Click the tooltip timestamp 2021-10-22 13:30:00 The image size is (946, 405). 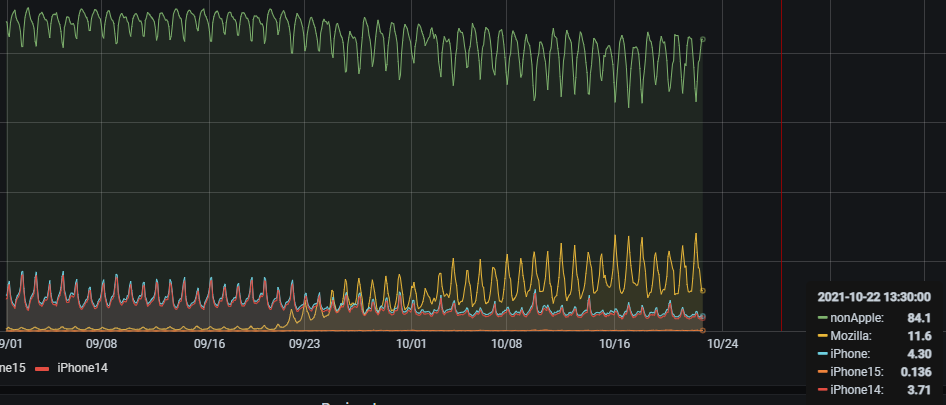(x=874, y=297)
